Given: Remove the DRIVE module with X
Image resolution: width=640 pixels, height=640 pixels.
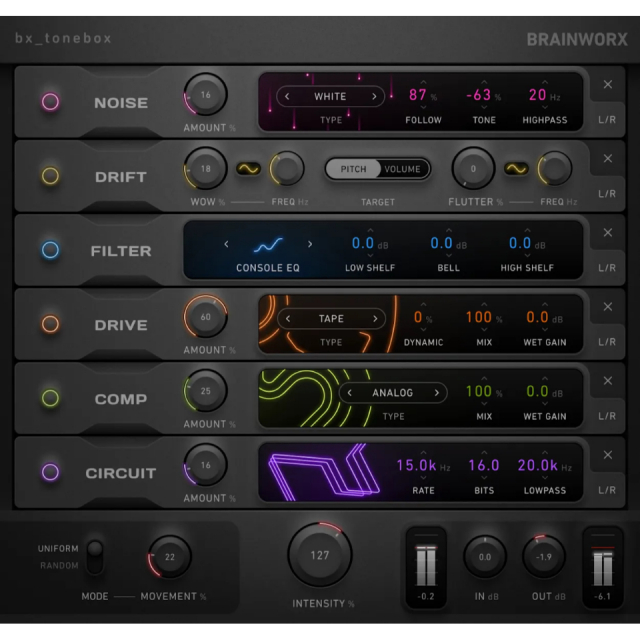Looking at the screenshot, I should point(608,307).
